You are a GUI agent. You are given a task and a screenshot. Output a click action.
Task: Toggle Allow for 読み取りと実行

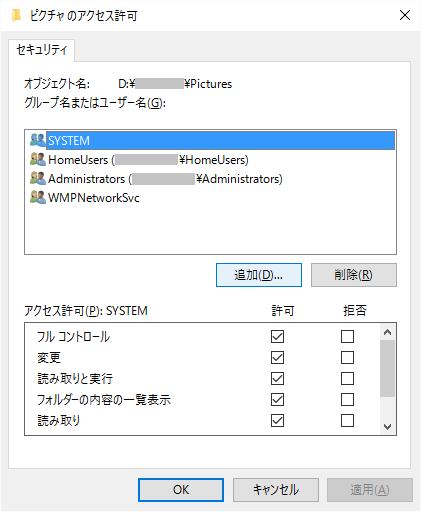[277, 379]
